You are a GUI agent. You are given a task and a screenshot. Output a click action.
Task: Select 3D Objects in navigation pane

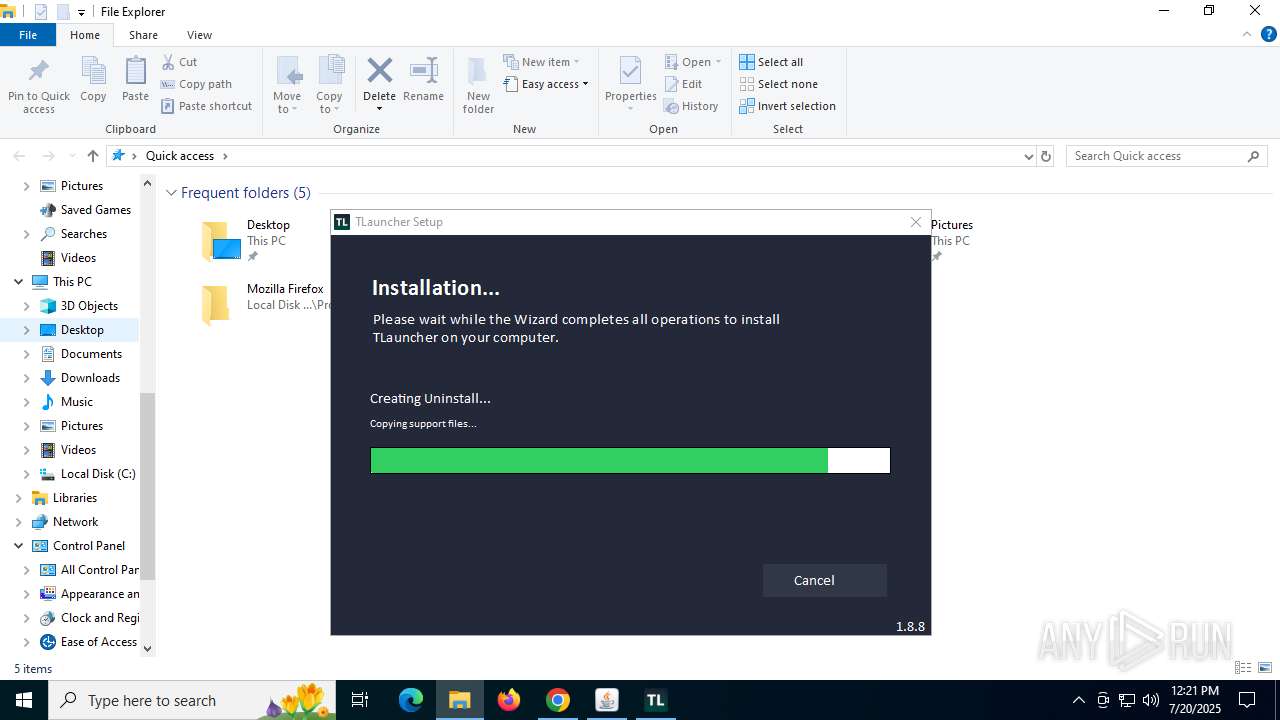[x=89, y=306]
